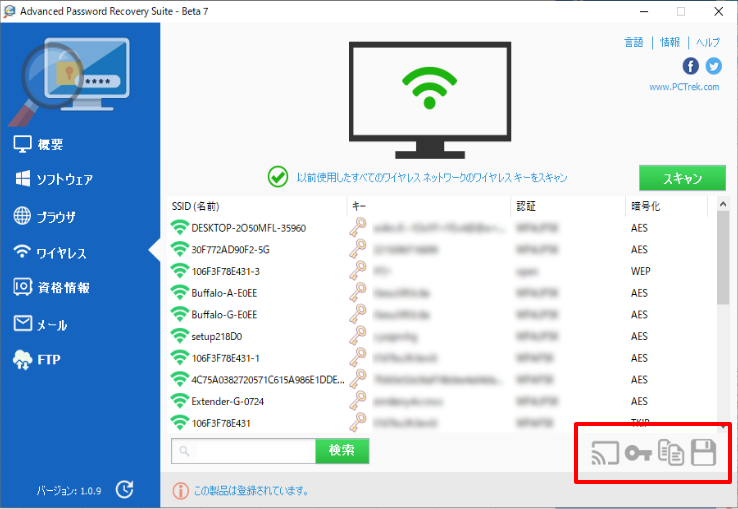Click the key icon in bottom toolbar
Image resolution: width=738 pixels, height=509 pixels.
[x=638, y=453]
